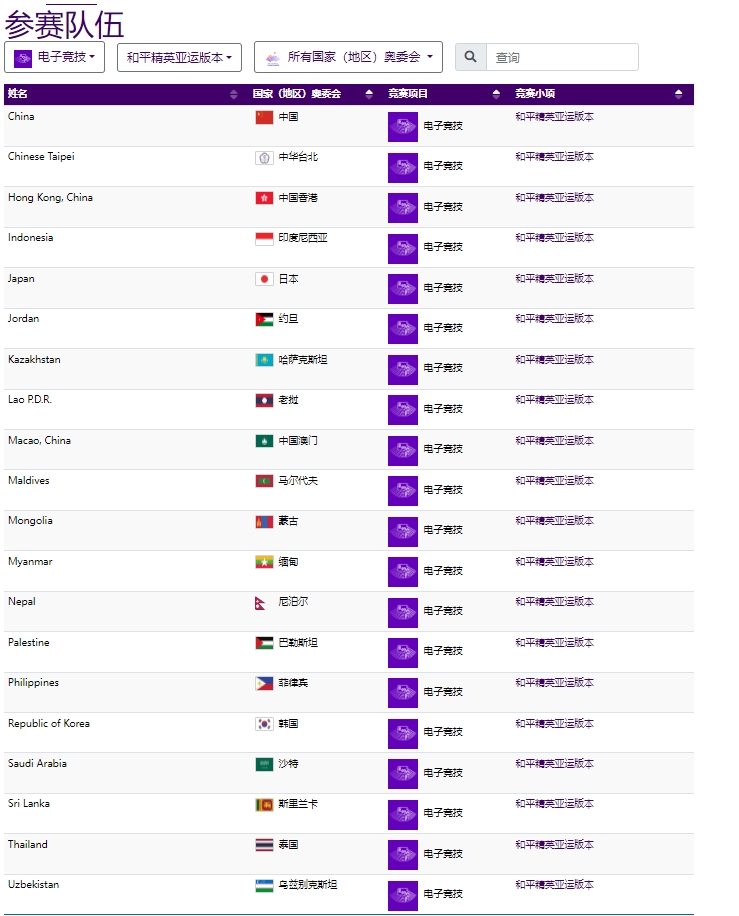Click the Jordan flag icon

264,320
